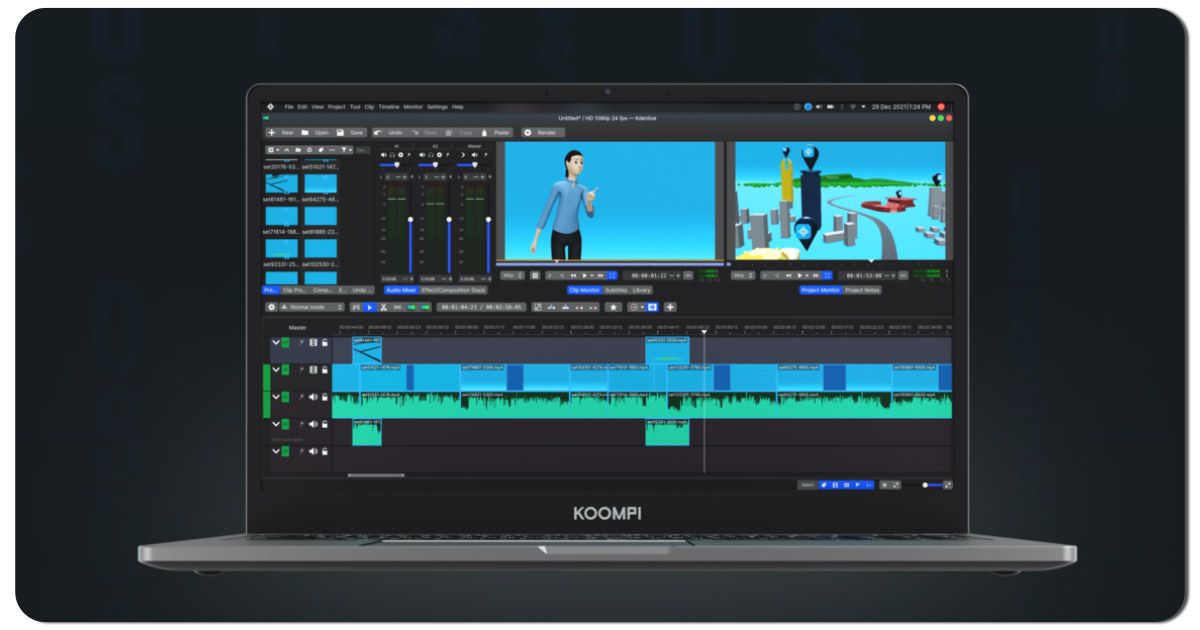Open the Normal mode edit dropdown
Image resolution: width=1200 pixels, height=630 pixels.
click(311, 307)
